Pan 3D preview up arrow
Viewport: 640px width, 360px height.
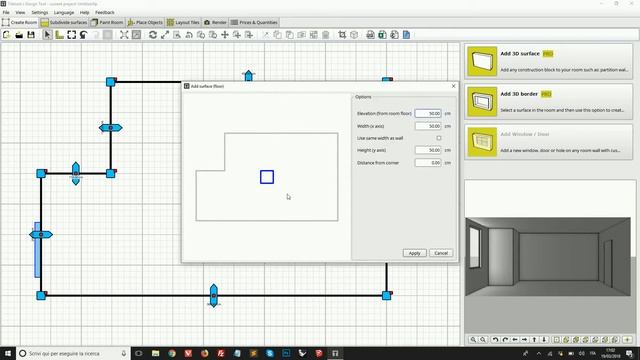pyautogui.click(x=535, y=340)
